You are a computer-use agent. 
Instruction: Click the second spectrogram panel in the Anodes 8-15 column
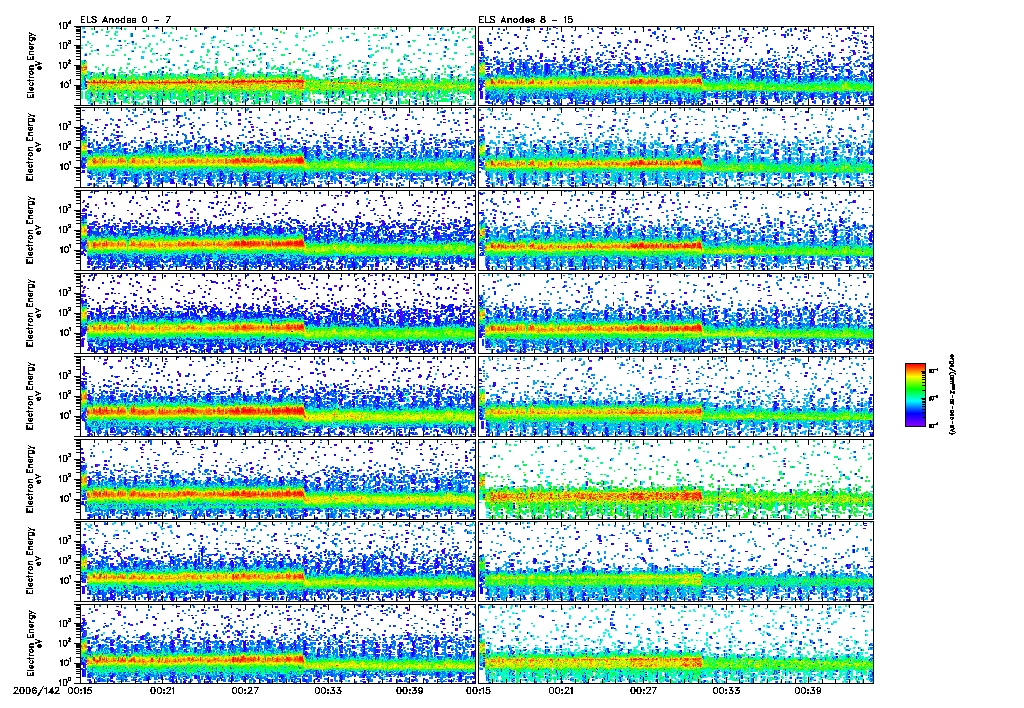(x=676, y=148)
